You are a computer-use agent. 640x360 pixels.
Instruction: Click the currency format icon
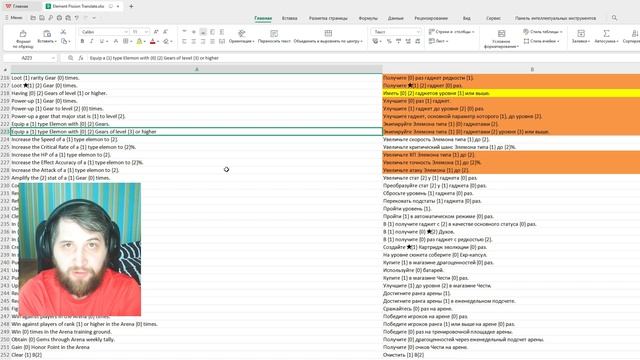[x=376, y=41]
